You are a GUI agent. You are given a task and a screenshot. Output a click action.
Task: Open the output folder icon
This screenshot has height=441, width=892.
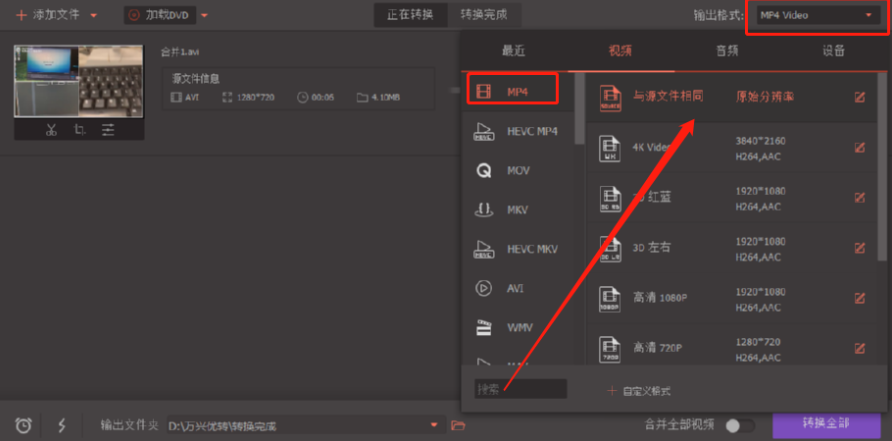(457, 425)
